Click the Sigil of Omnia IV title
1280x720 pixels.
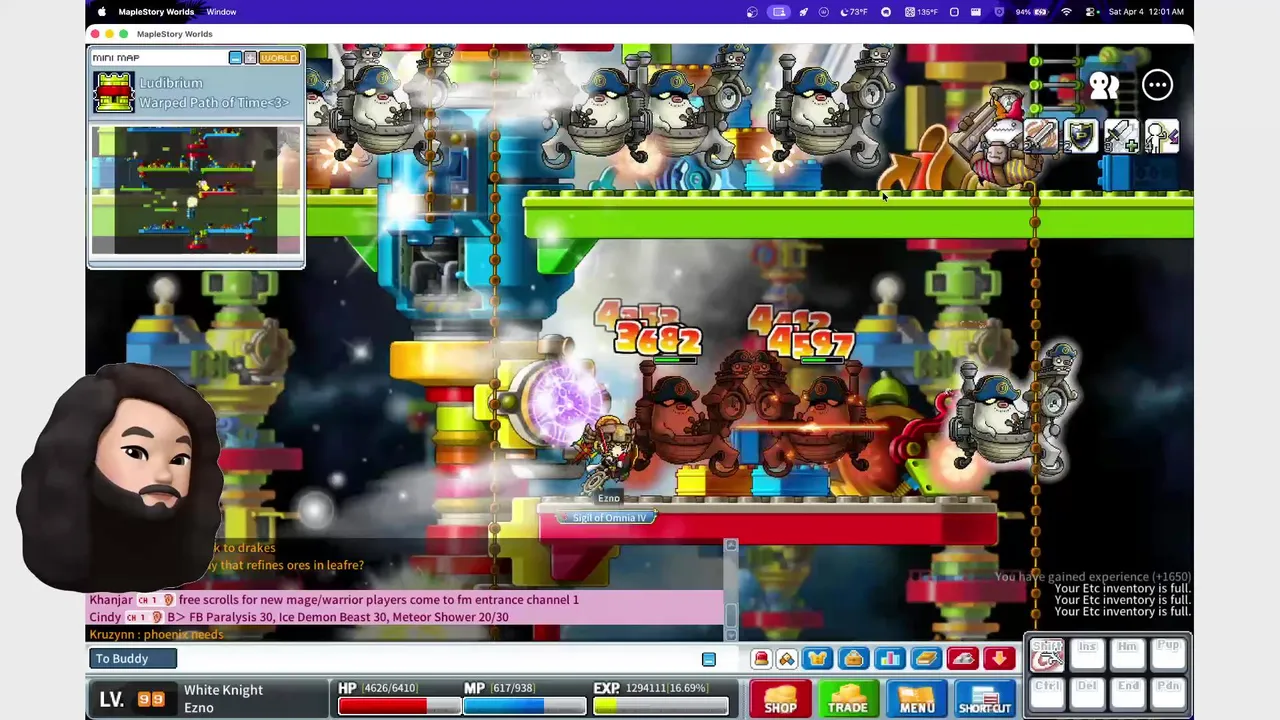(608, 517)
